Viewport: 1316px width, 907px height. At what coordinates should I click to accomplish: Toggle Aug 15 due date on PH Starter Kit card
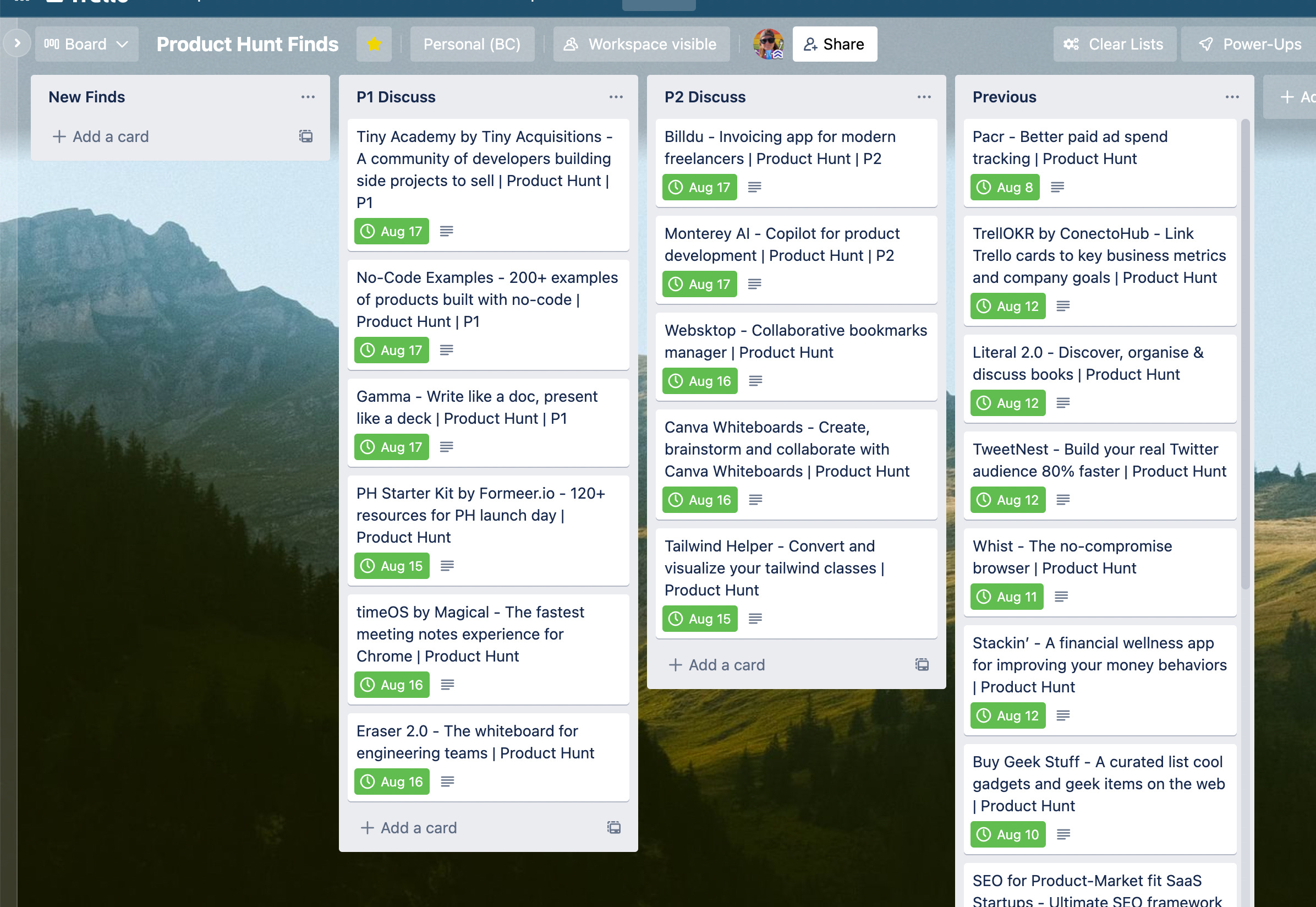(392, 566)
